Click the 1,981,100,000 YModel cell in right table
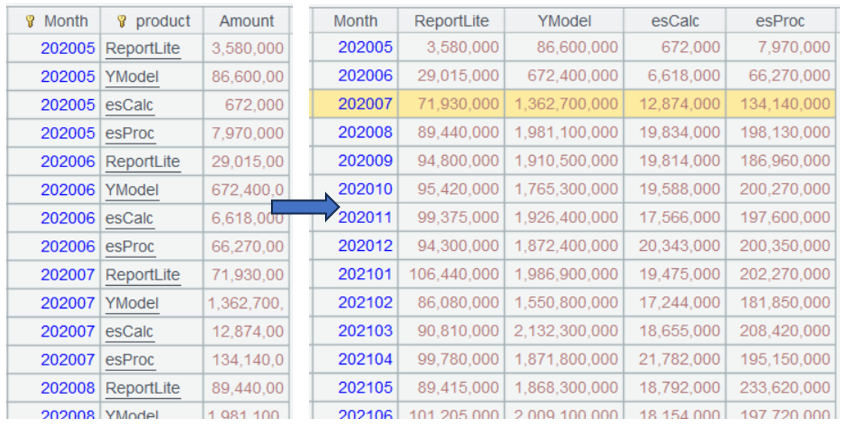845x430 pixels. [x=567, y=132]
